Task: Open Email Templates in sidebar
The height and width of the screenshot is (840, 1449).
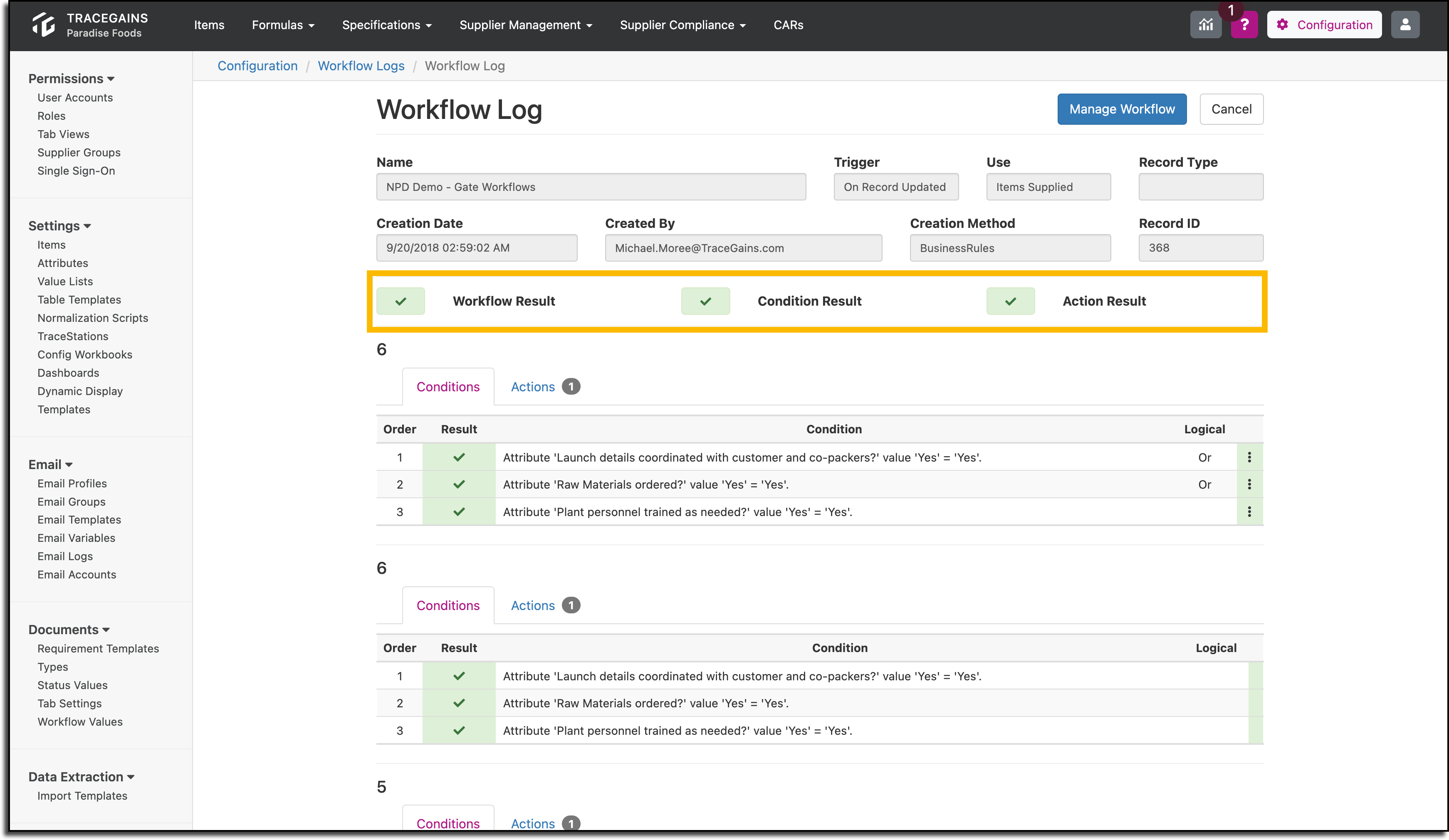Action: pyautogui.click(x=79, y=519)
